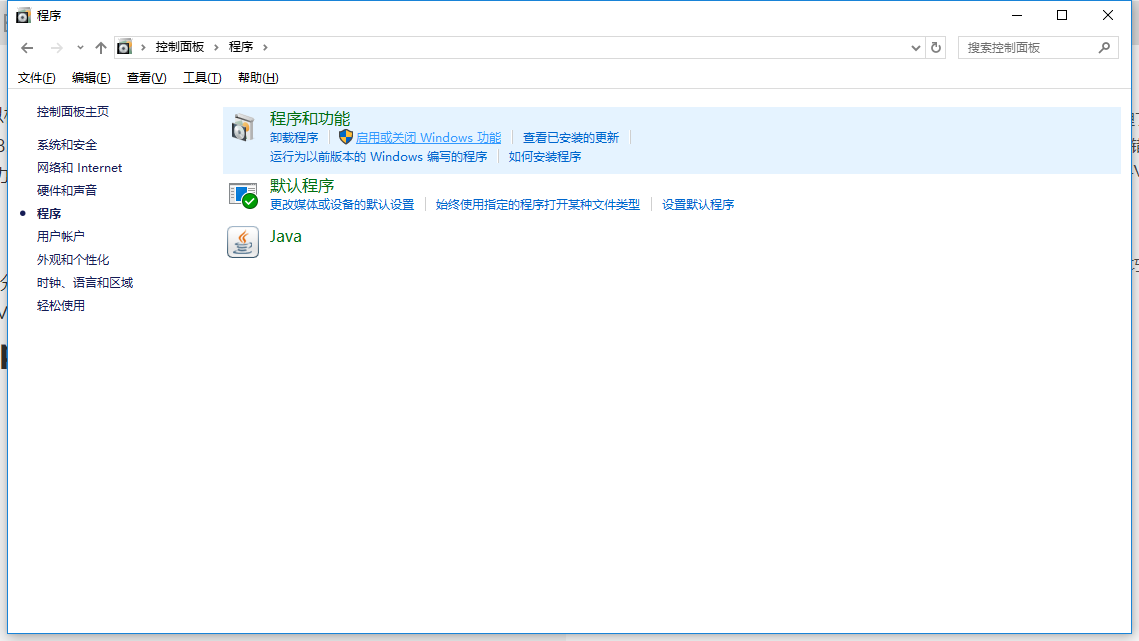Open the 工具(T) menu
The image size is (1139, 641).
pyautogui.click(x=202, y=78)
